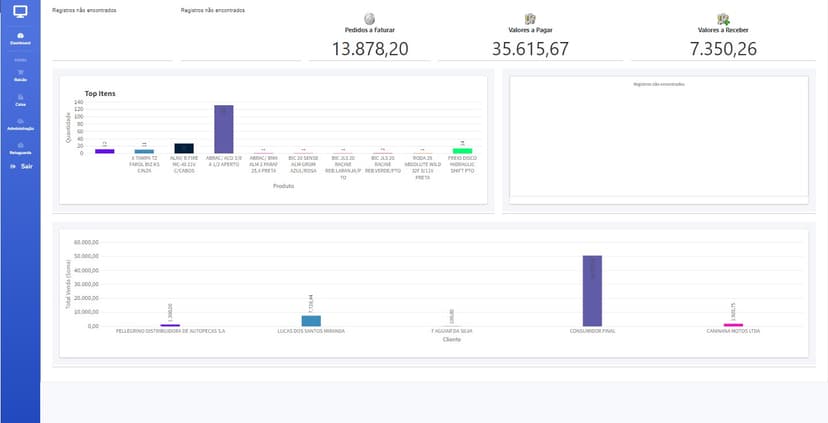Select the Pedidos a faturar label
Image resolution: width=828 pixels, height=423 pixels.
point(370,30)
